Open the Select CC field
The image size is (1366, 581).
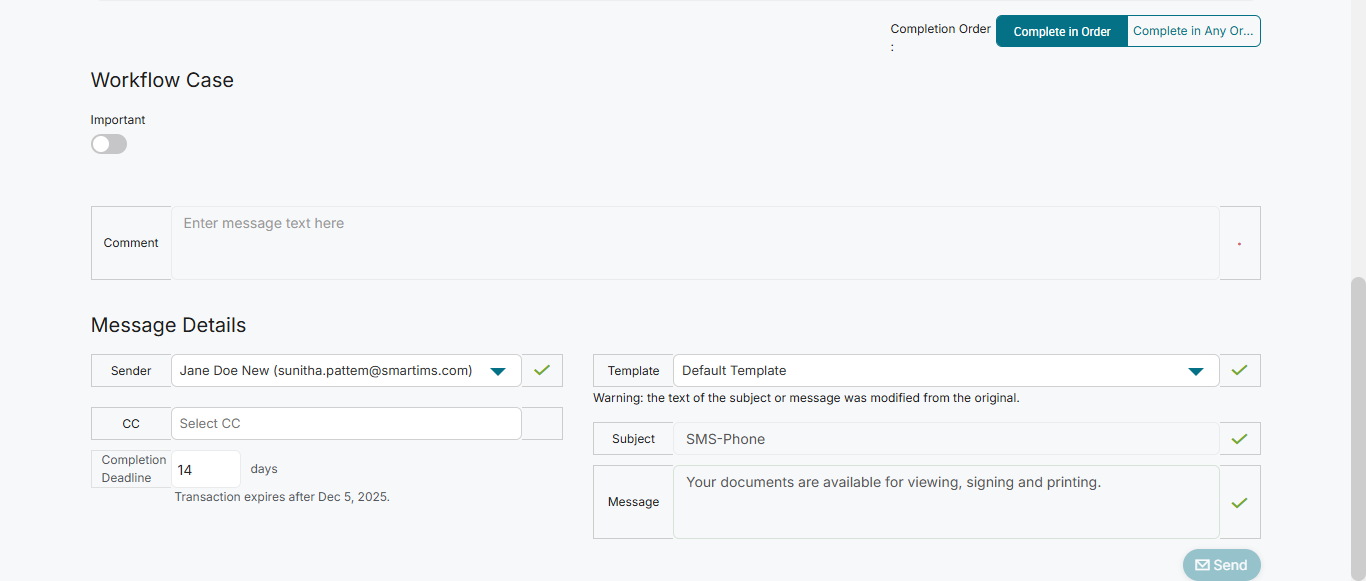click(346, 423)
